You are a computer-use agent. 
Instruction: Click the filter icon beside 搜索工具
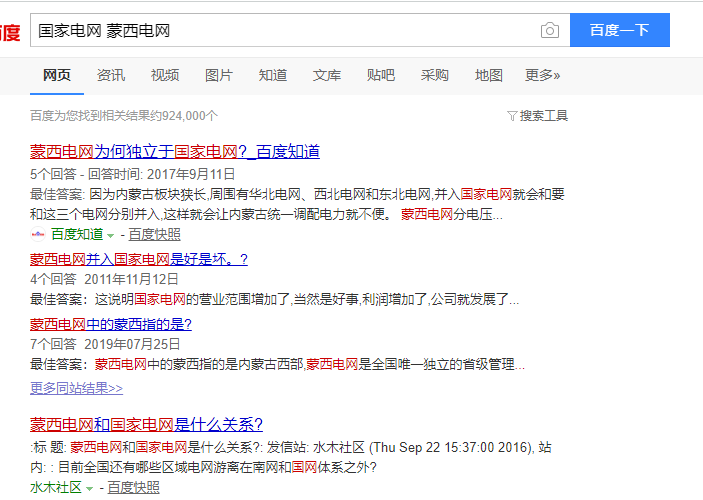[x=512, y=116]
